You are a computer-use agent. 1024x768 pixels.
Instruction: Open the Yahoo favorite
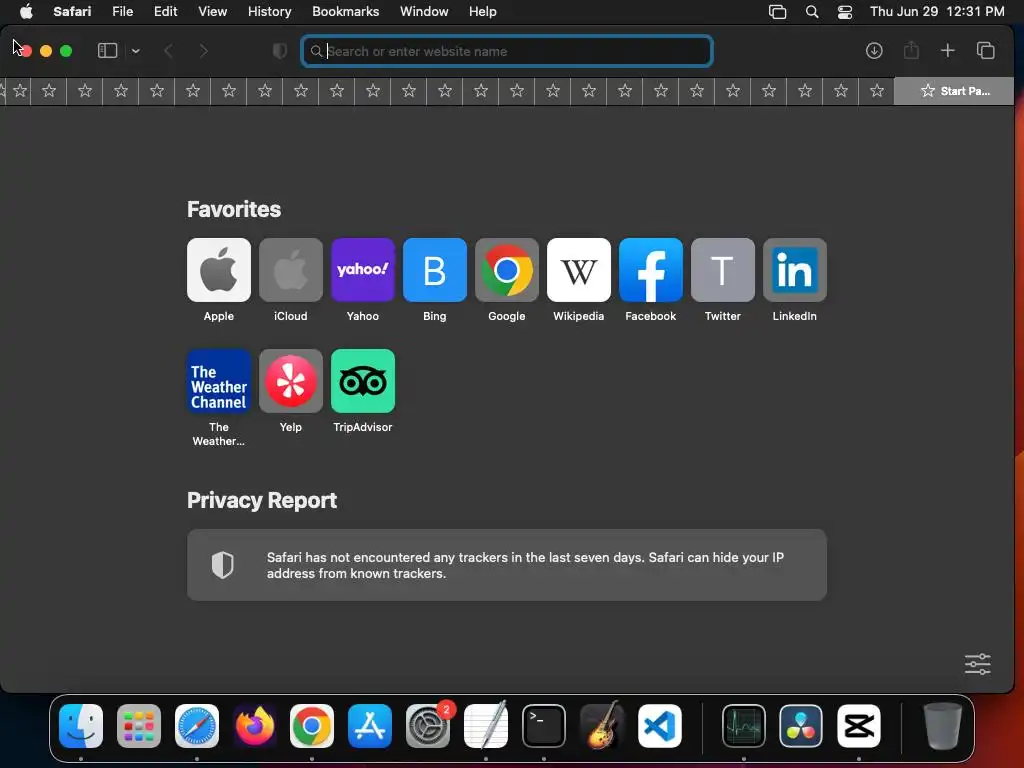click(362, 270)
